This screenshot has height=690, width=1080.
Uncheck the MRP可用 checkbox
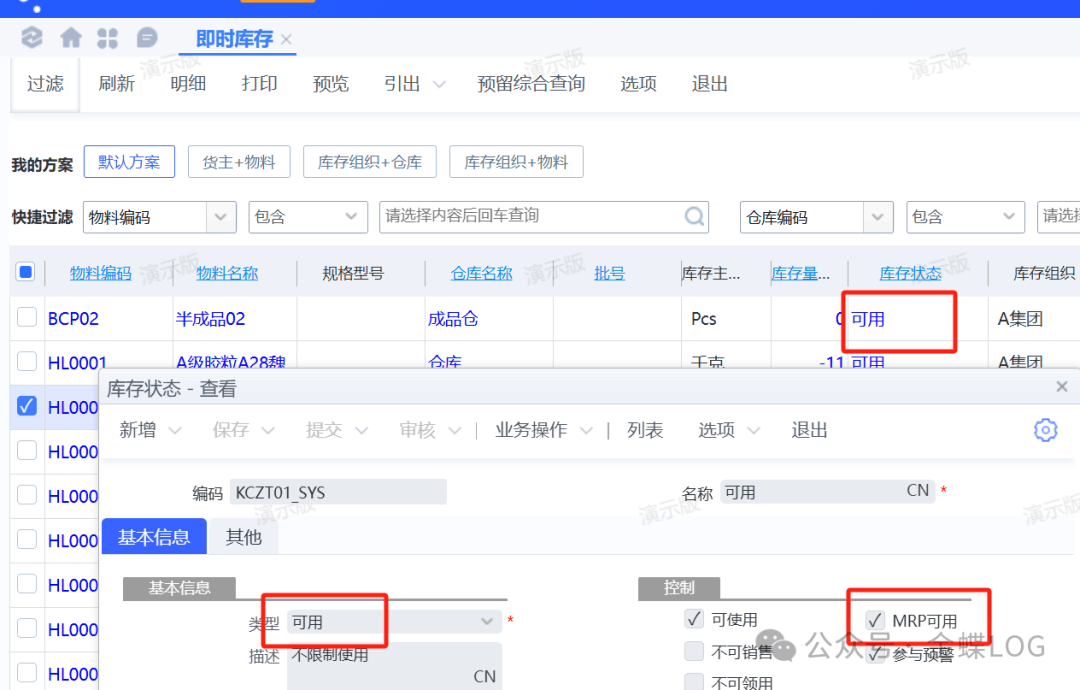click(x=875, y=620)
